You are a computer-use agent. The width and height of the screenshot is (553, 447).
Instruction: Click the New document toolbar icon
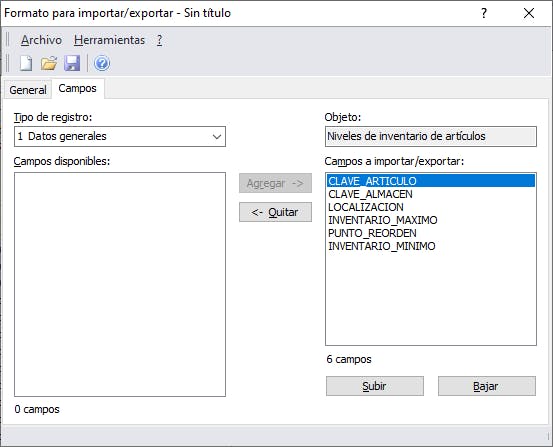pos(26,64)
